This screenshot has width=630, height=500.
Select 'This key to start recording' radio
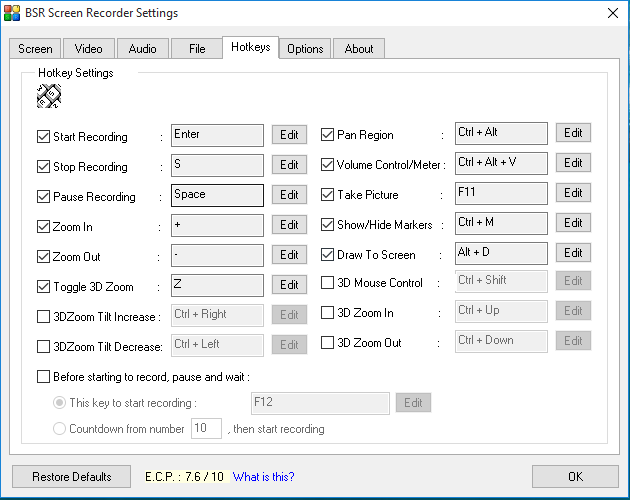(59, 402)
